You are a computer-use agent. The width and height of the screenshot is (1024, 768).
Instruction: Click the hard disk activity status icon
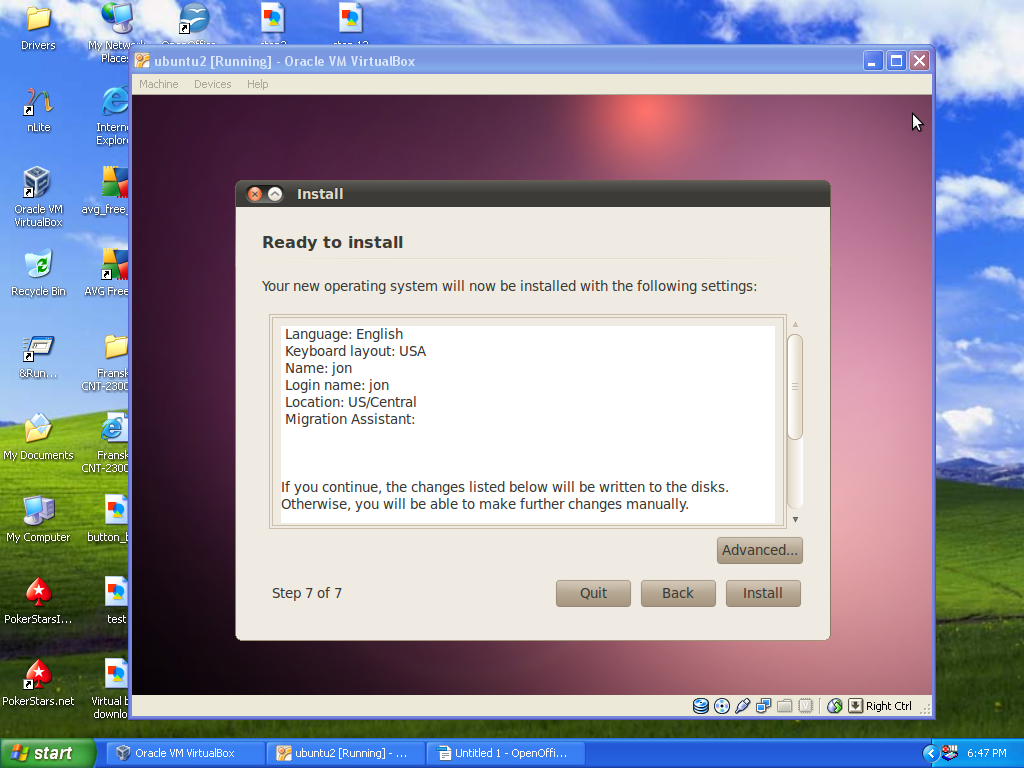pos(701,706)
